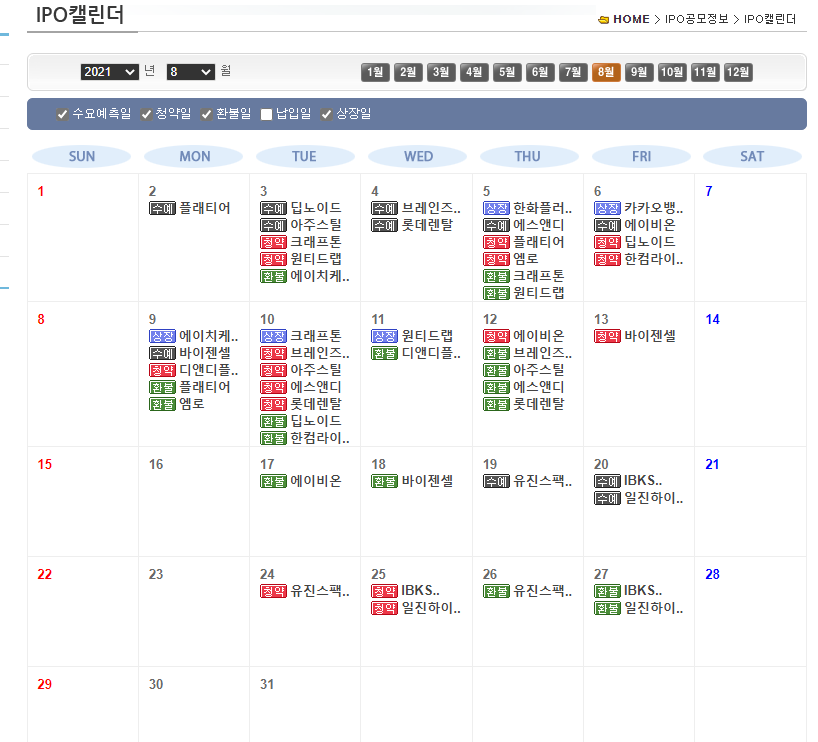Toggle the 청약일 checkbox
The height and width of the screenshot is (742, 818).
click(146, 114)
